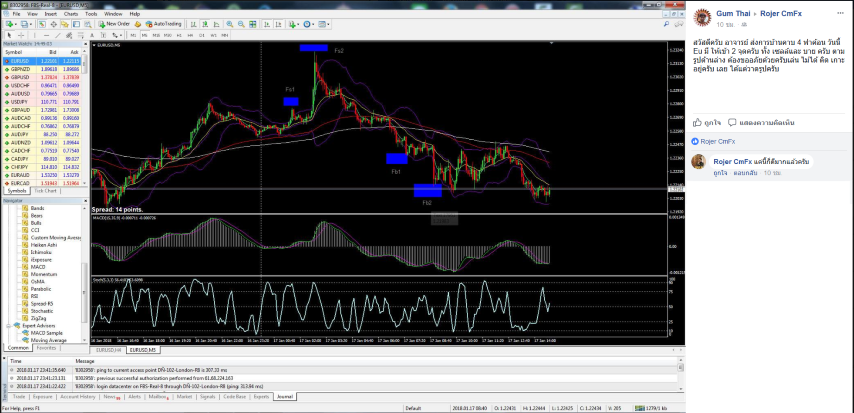Open the new chart dropdown arrow
Image resolution: width=854 pixels, height=413 pixels.
point(16,24)
